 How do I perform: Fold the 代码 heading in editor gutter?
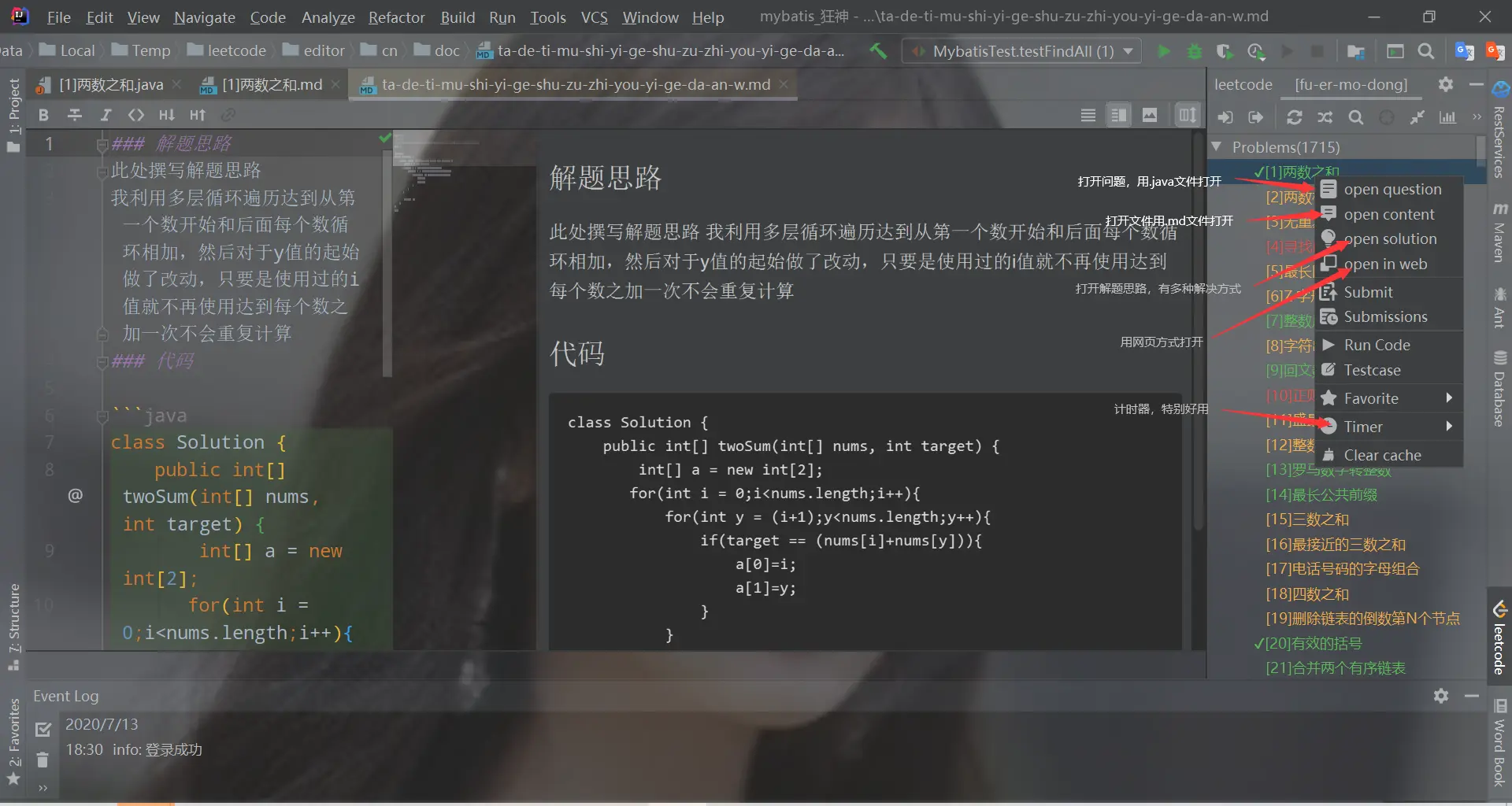(x=102, y=361)
